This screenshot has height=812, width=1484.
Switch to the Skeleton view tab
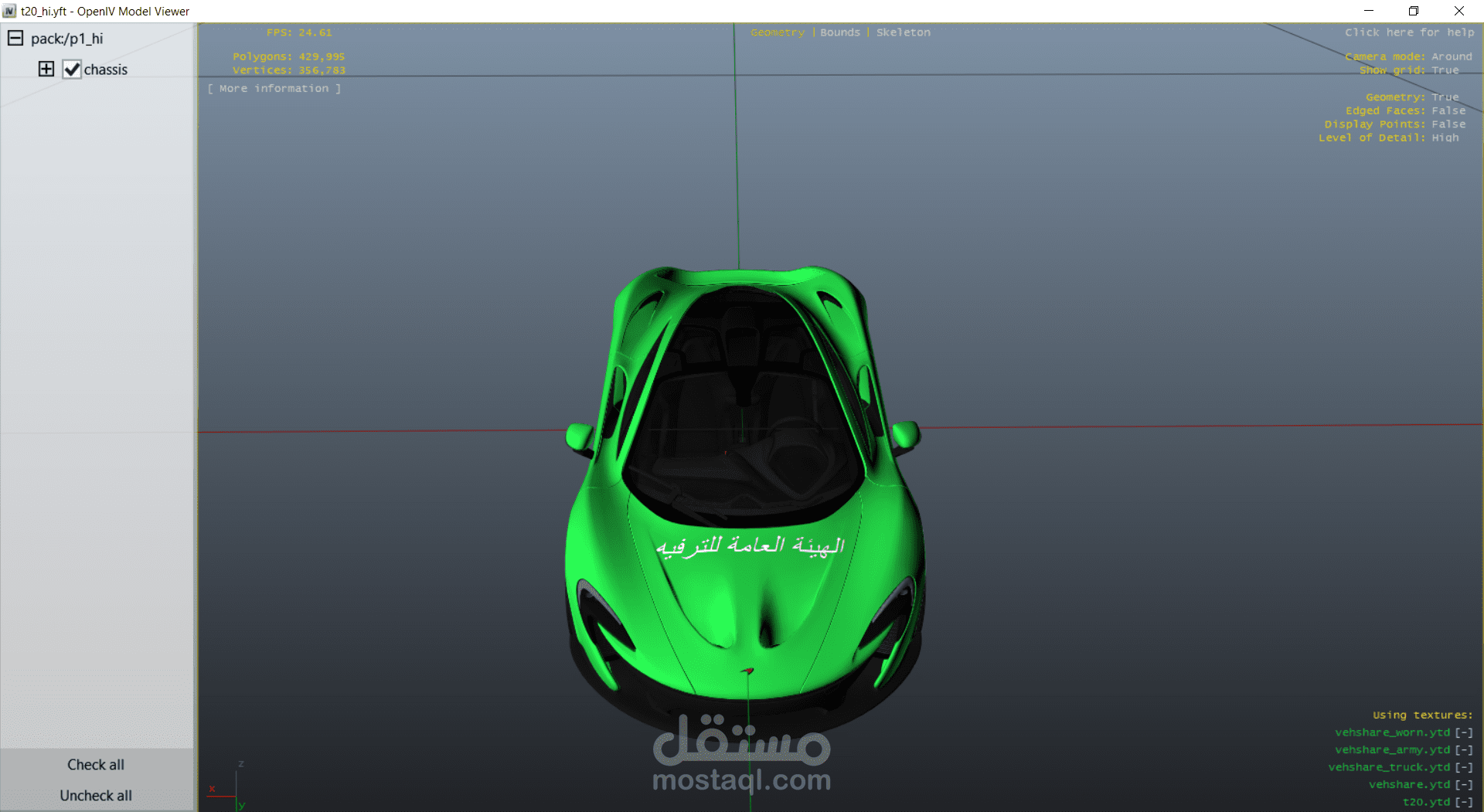[x=904, y=32]
